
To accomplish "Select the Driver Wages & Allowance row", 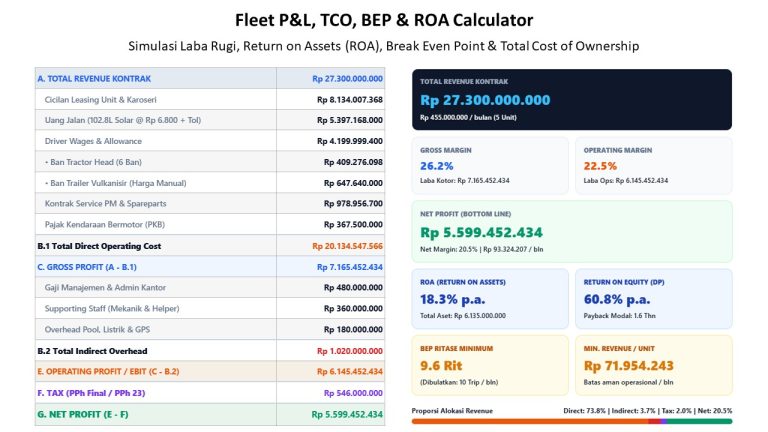I will tap(210, 141).
